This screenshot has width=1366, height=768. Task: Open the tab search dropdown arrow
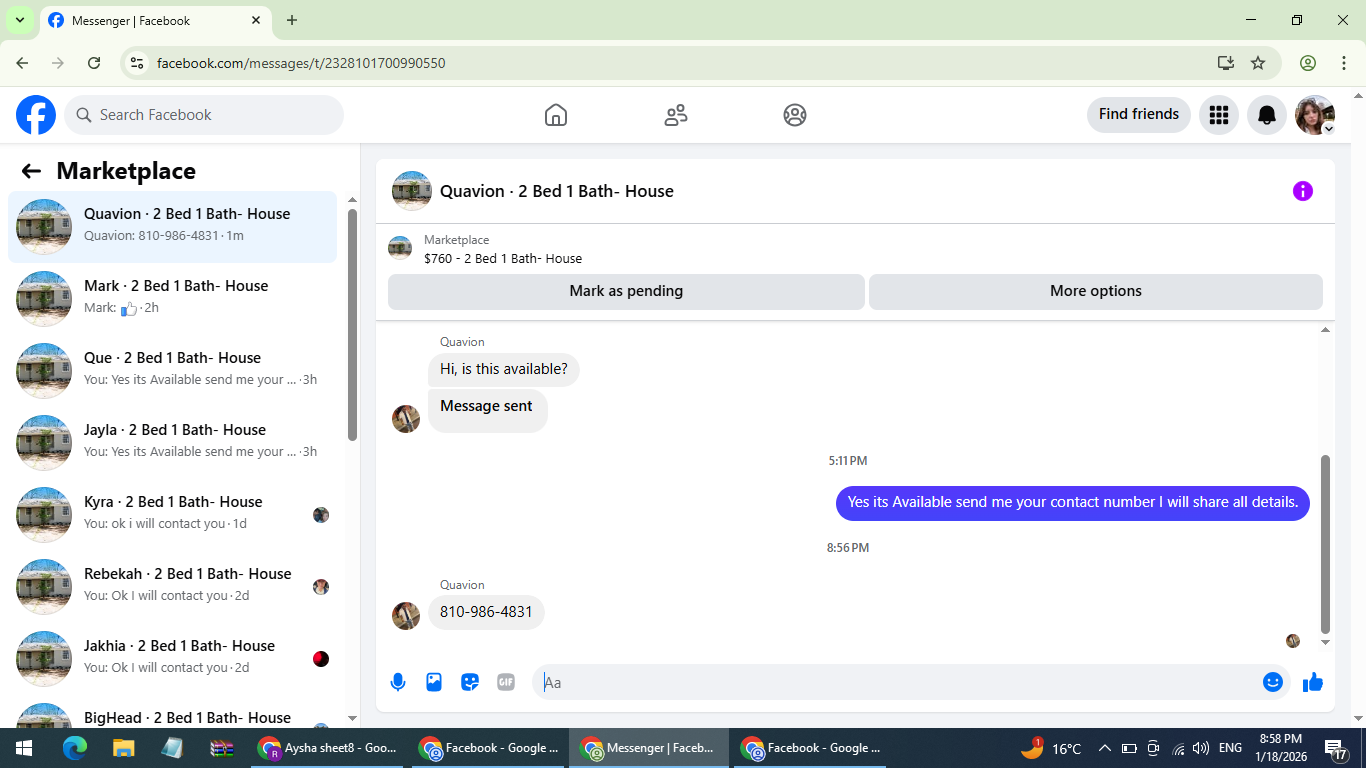click(x=19, y=20)
